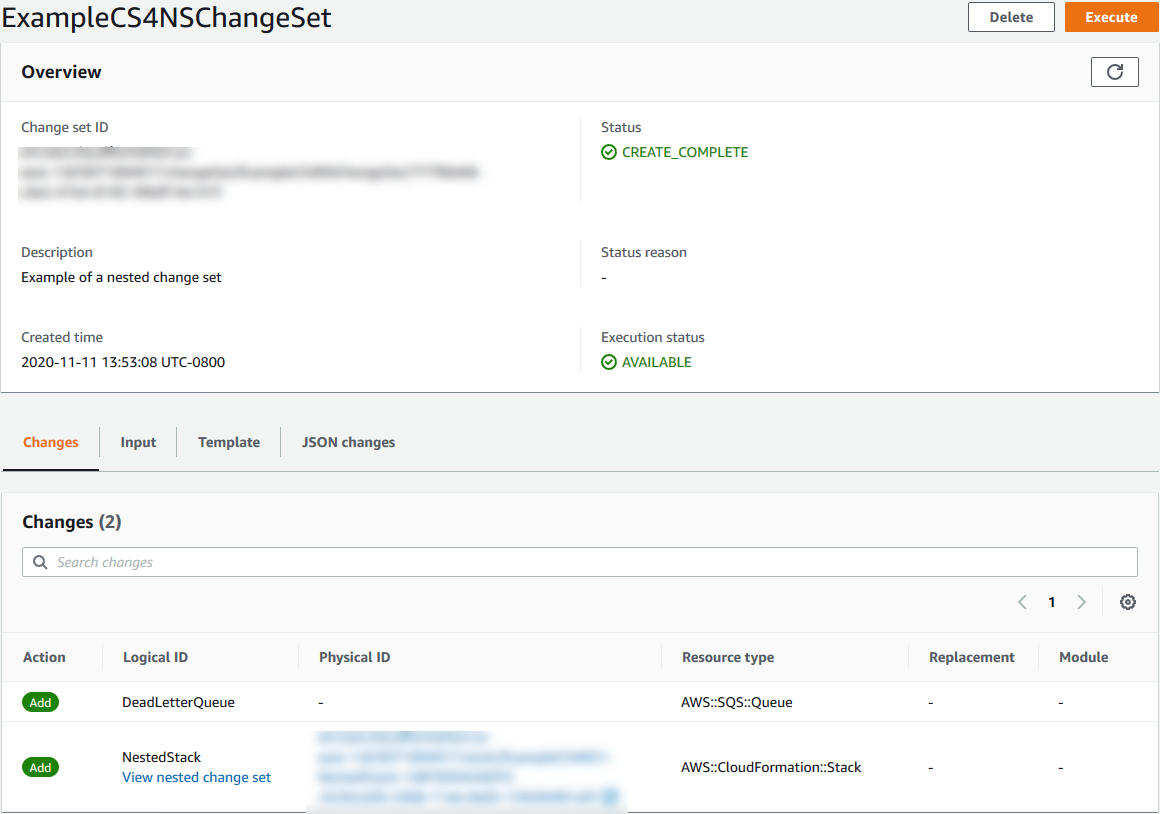
Task: Go to next page of changes
Action: click(1081, 602)
